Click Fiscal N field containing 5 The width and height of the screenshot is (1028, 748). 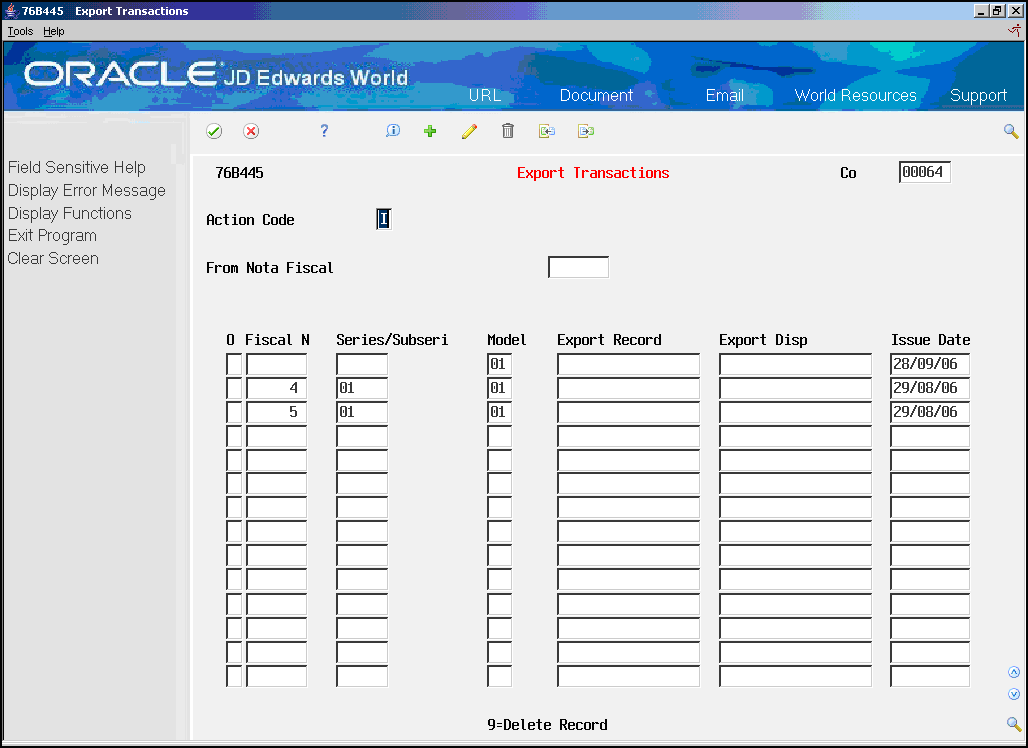(276, 412)
